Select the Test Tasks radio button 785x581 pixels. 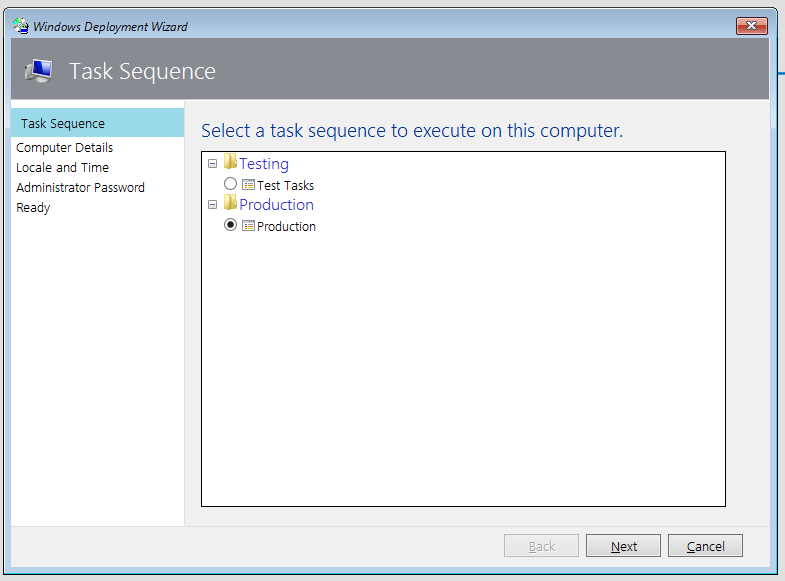[230, 184]
